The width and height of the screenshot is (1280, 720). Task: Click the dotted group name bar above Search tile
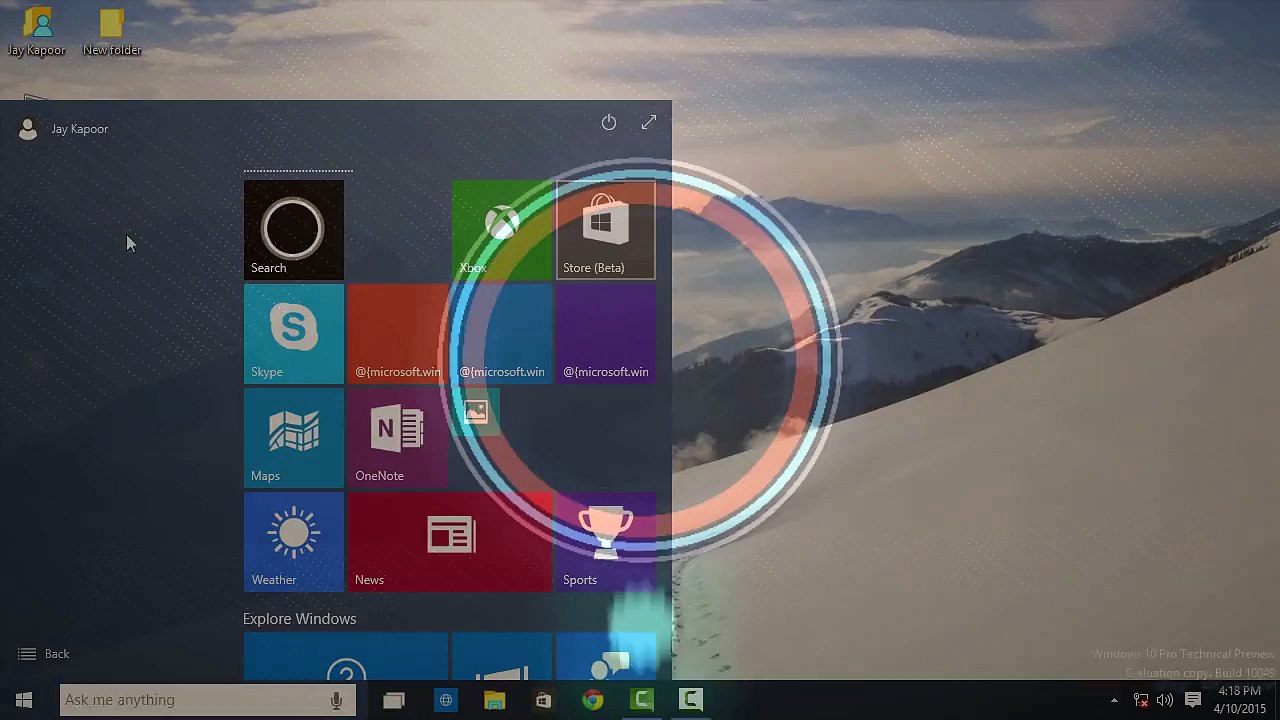(298, 170)
